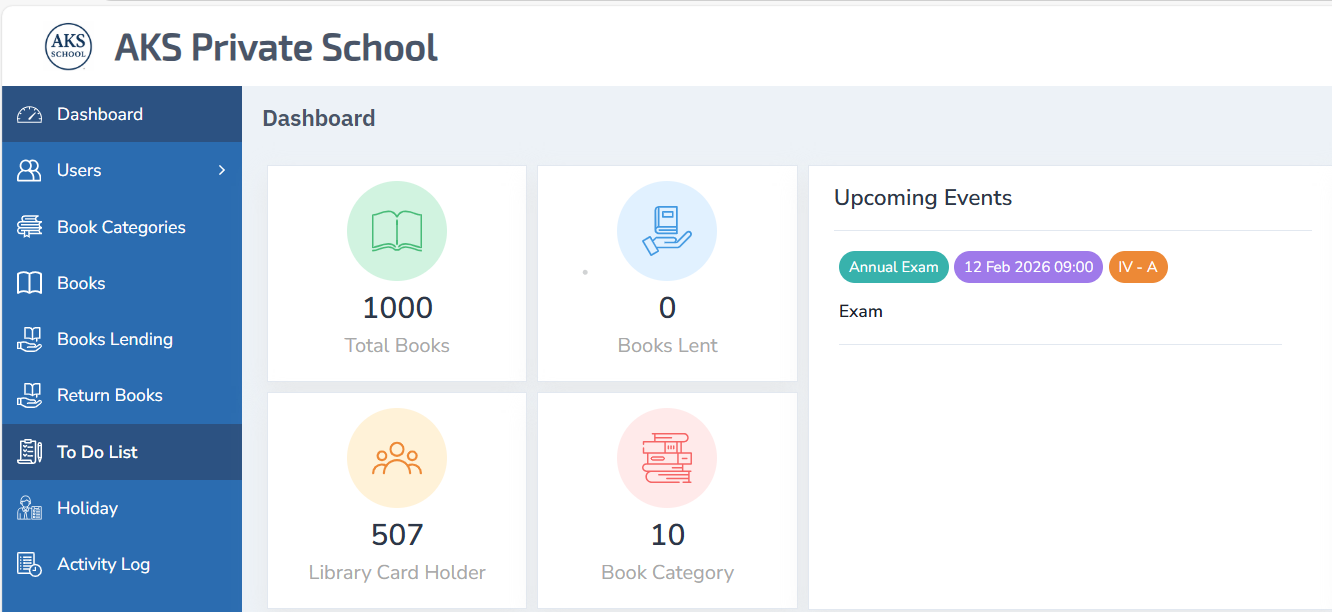Go to Return Books page
The image size is (1332, 612).
[x=109, y=396]
